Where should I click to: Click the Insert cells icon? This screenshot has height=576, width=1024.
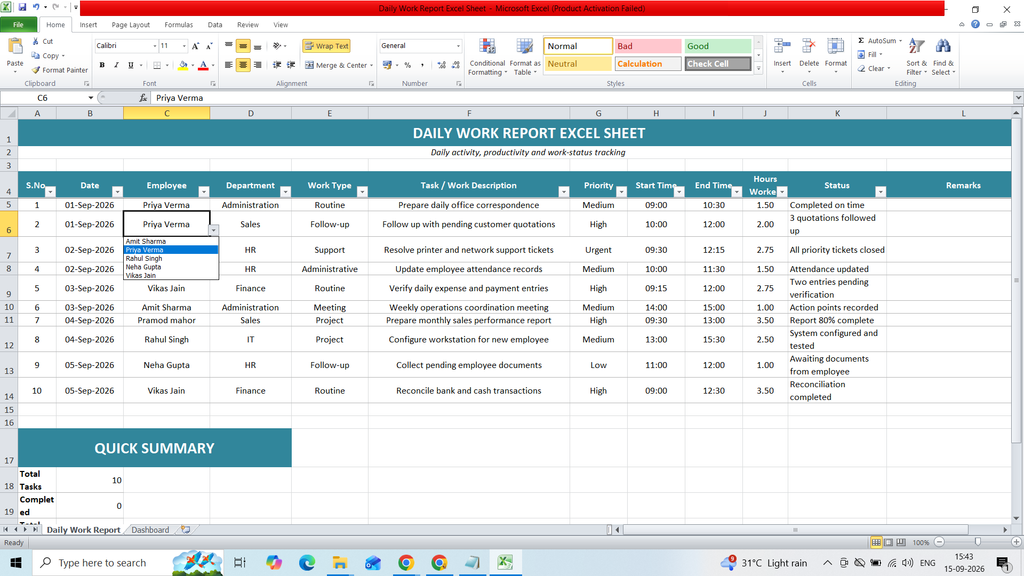click(782, 48)
